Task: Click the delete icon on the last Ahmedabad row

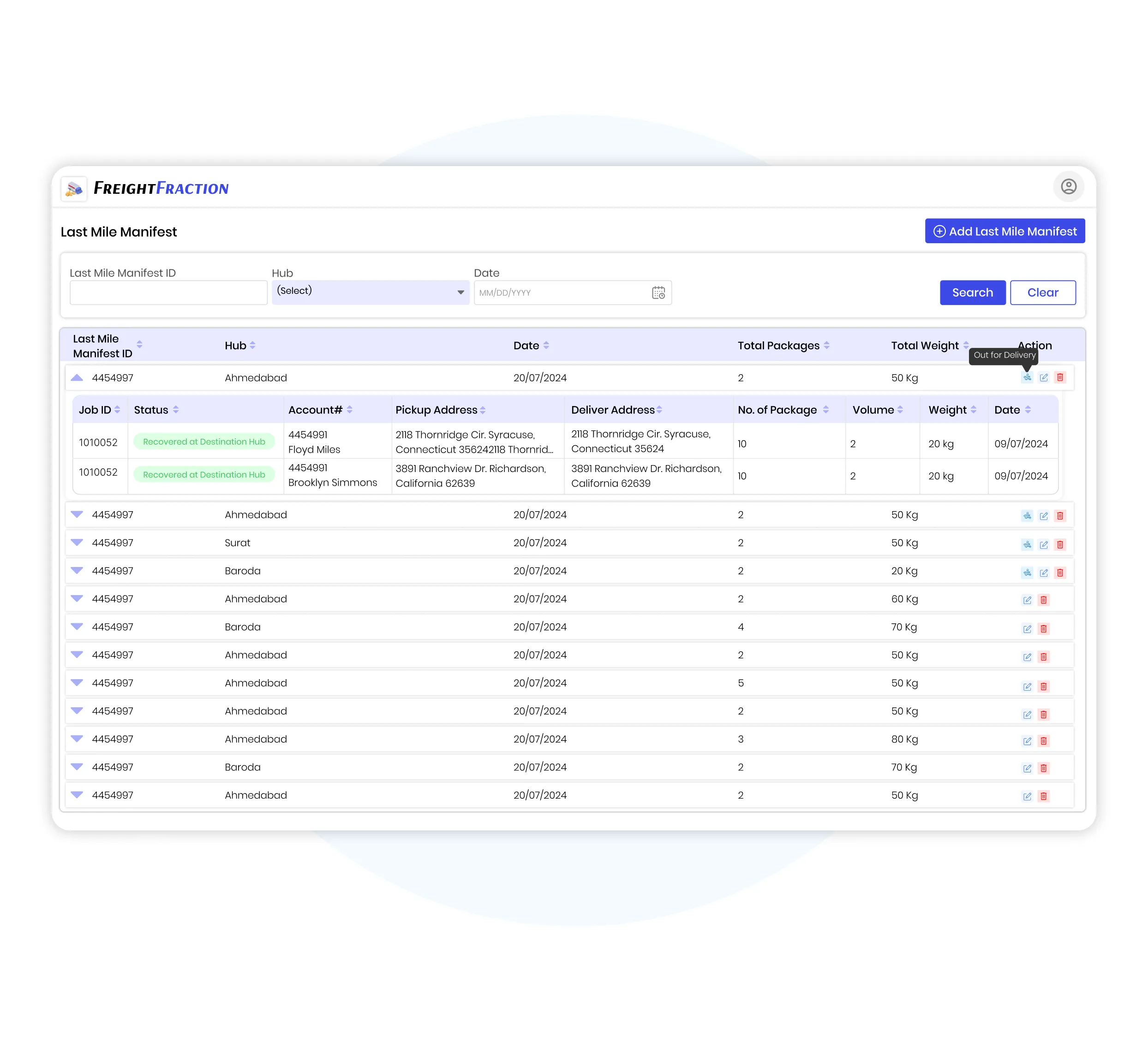Action: tap(1044, 796)
